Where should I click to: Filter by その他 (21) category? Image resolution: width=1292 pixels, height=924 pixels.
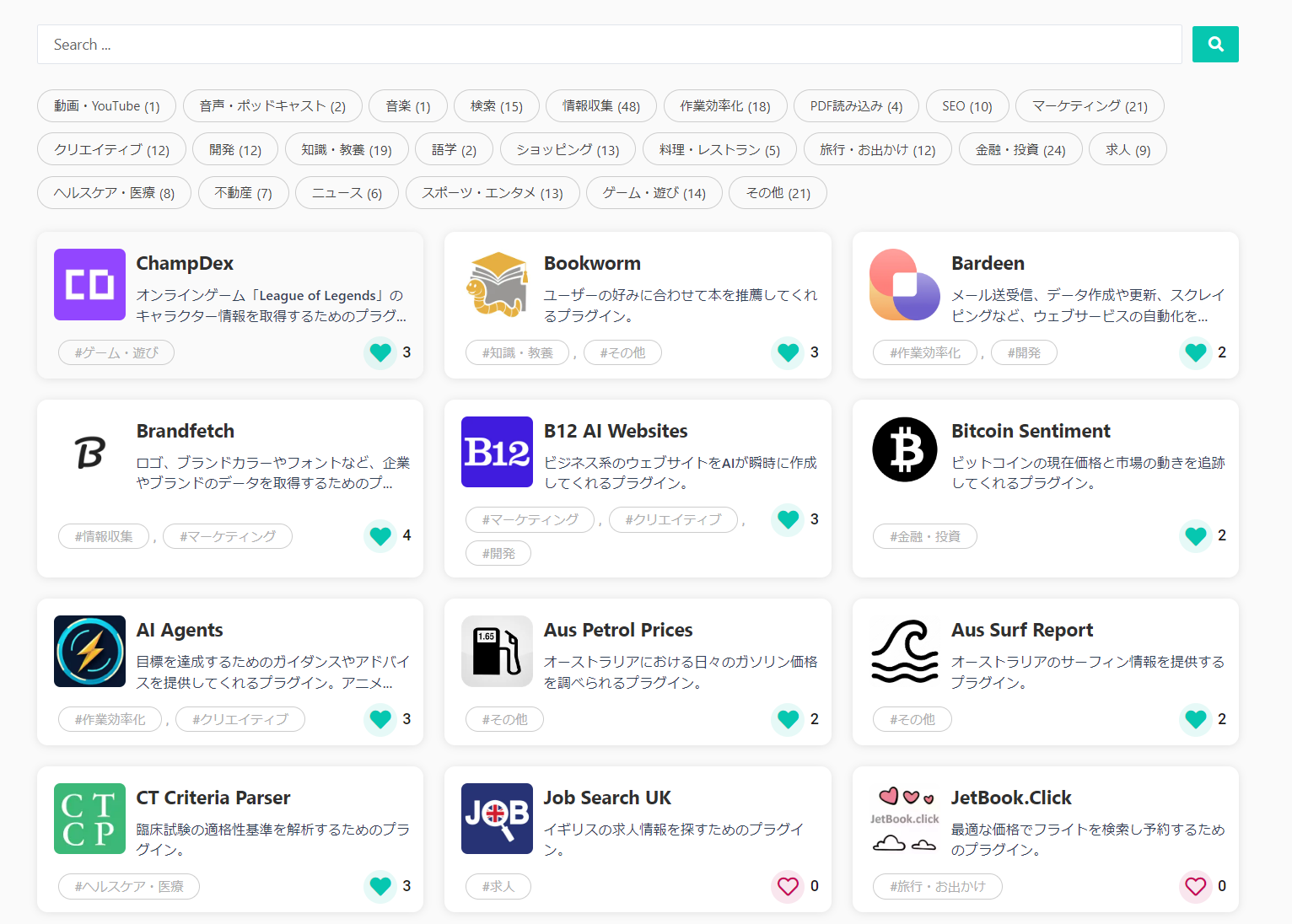778,193
